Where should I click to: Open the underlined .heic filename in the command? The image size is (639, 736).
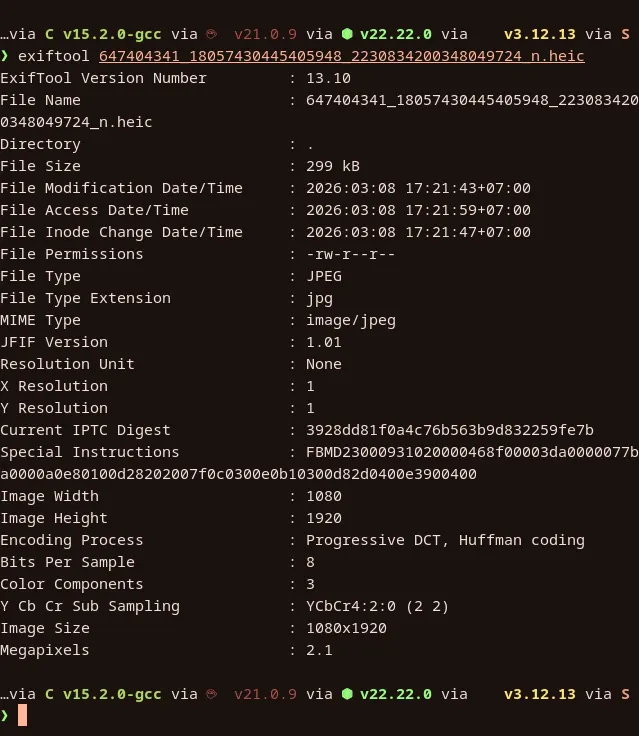341,56
